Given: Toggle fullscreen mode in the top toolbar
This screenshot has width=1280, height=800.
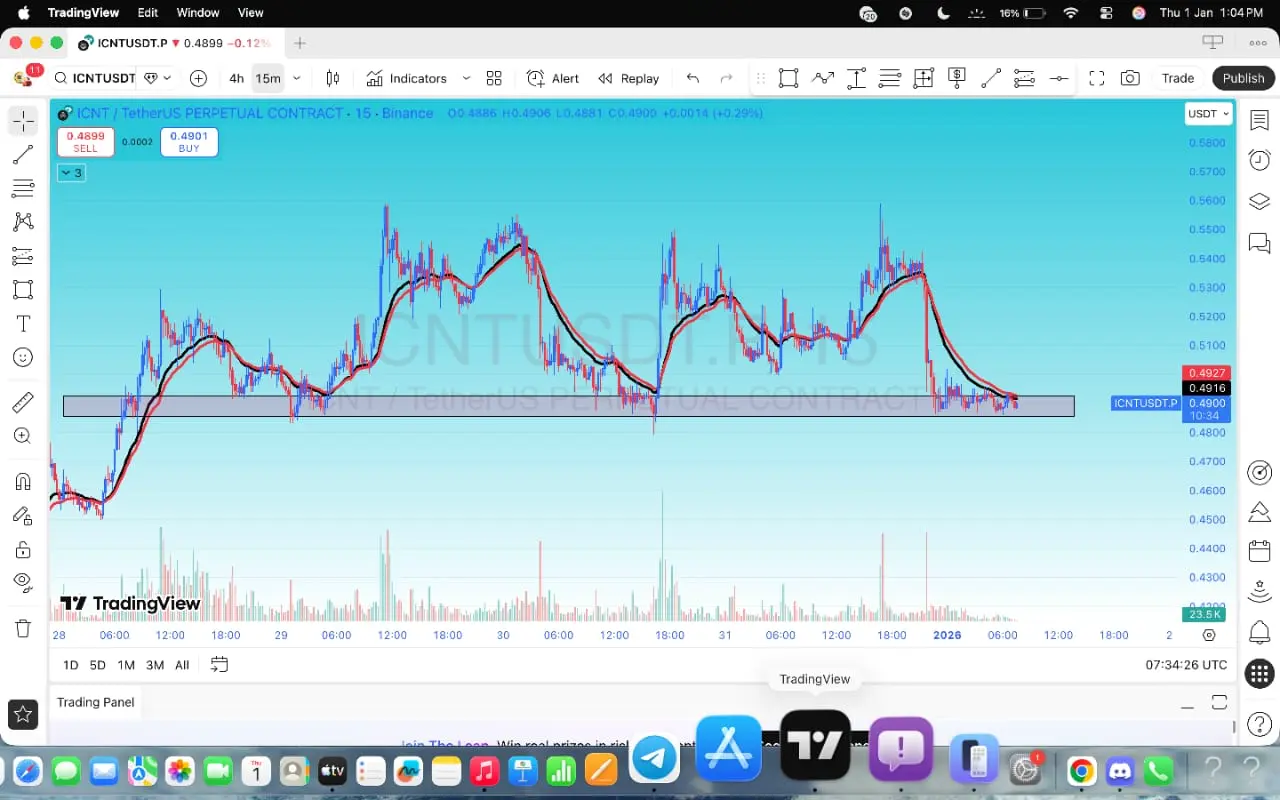Looking at the screenshot, I should click(1096, 78).
